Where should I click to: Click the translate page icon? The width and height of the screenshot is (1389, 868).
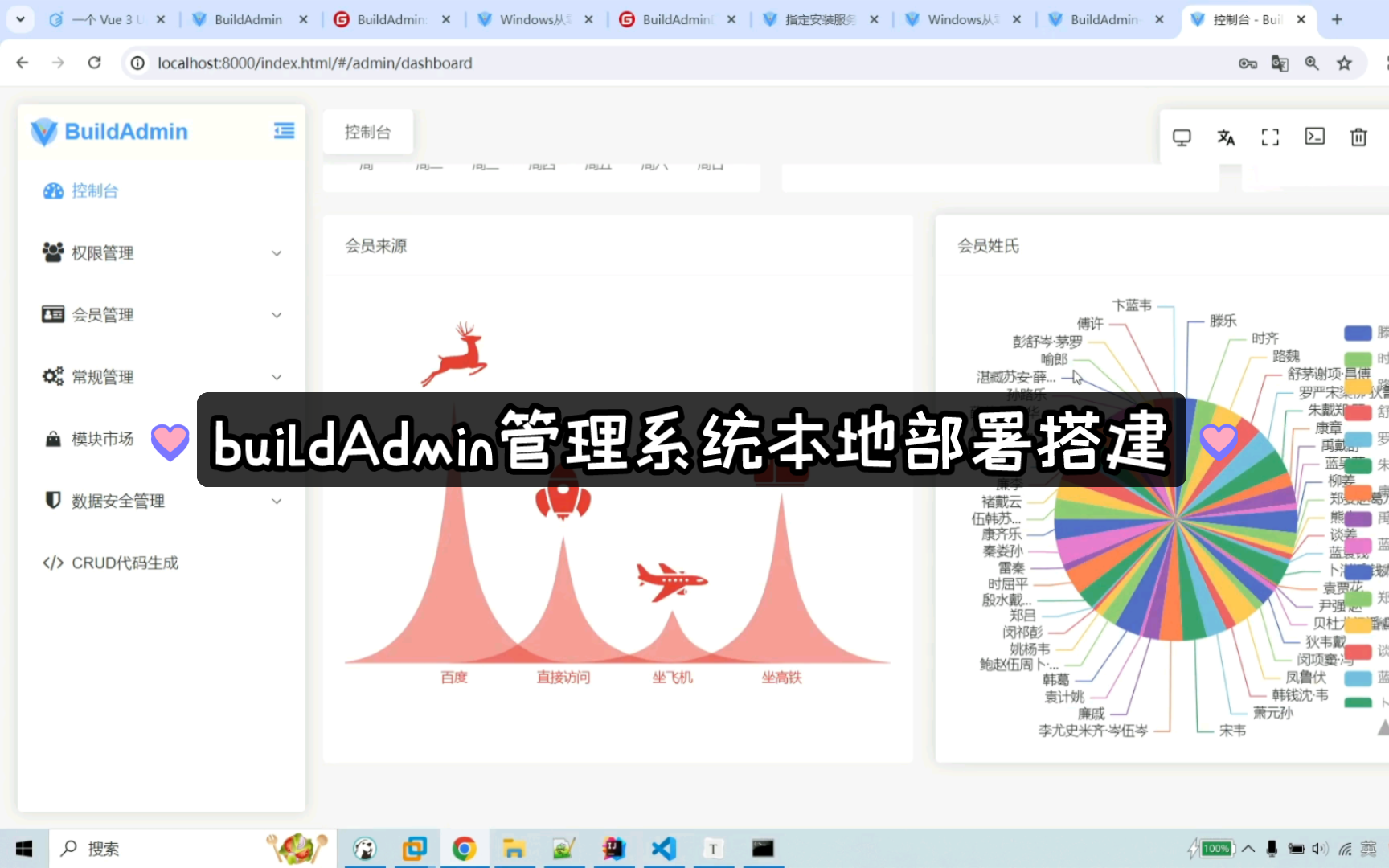pos(1280,63)
